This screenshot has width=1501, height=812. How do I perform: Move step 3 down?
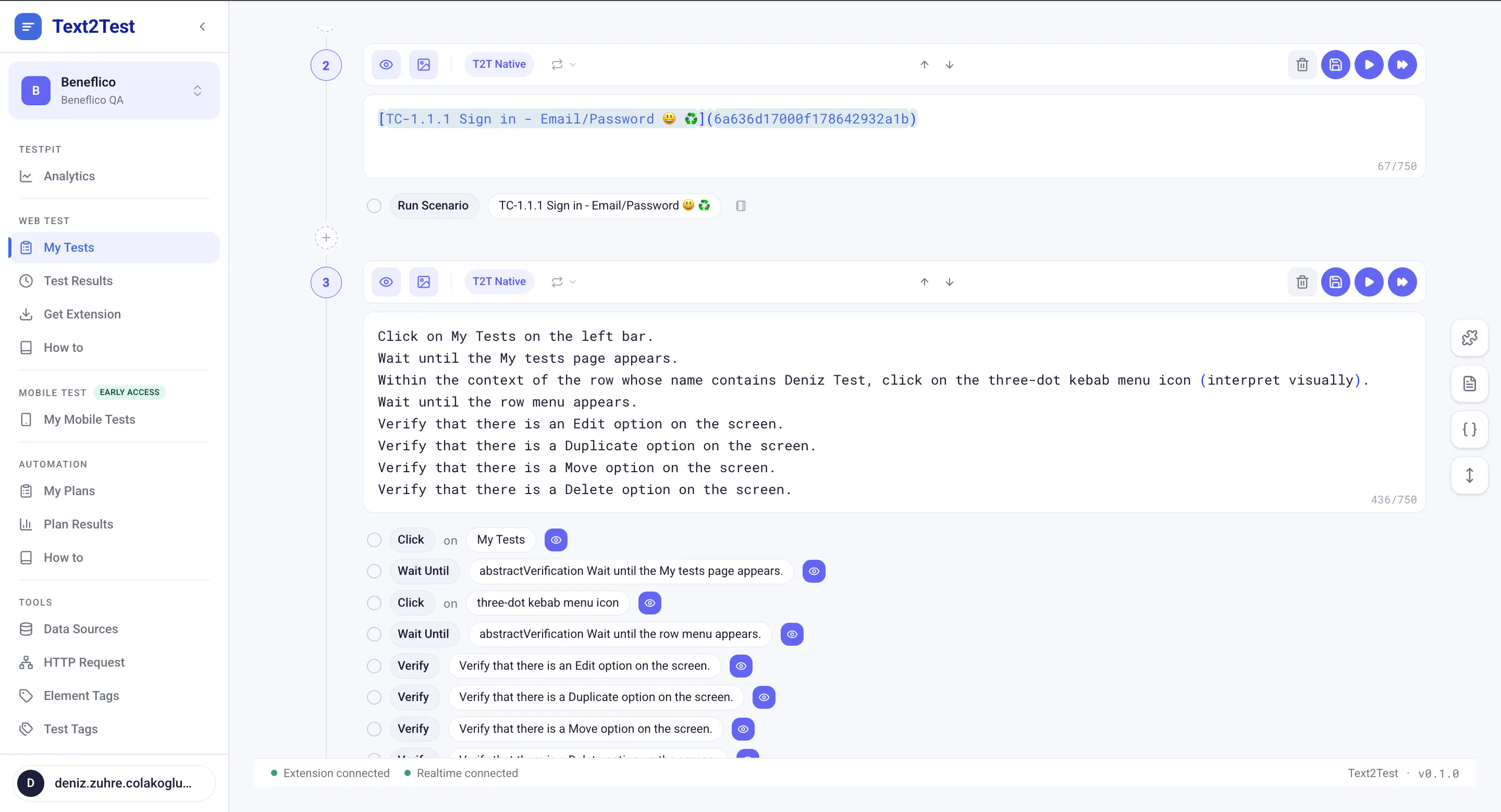coord(949,282)
